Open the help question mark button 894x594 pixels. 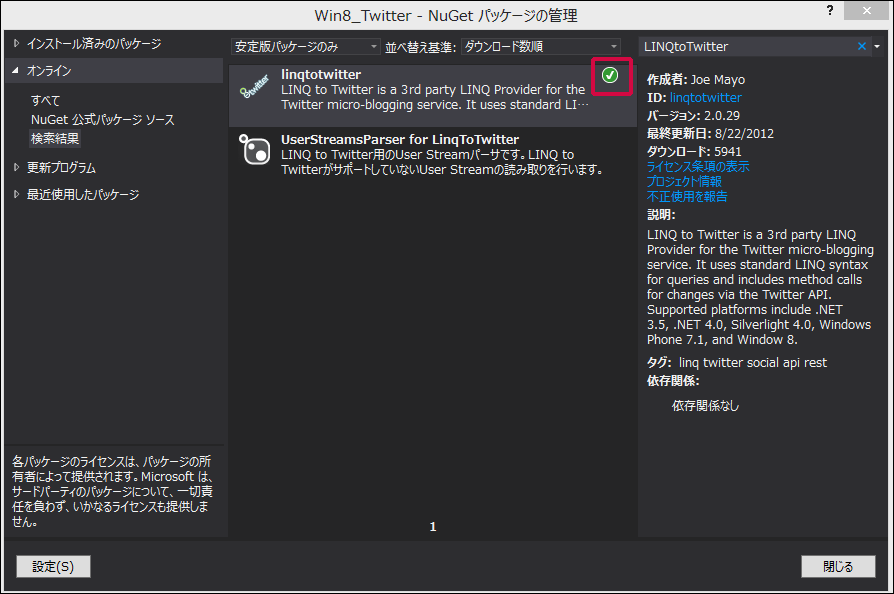[x=830, y=10]
